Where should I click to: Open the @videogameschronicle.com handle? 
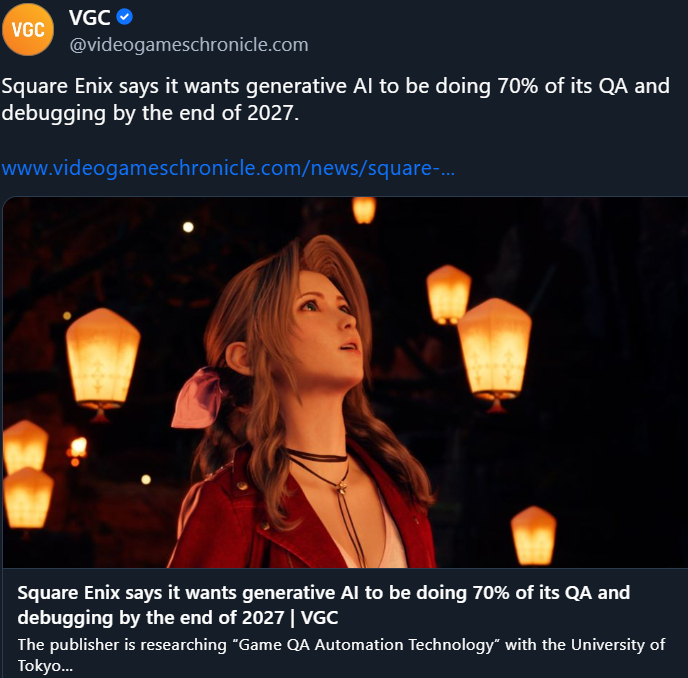[188, 45]
